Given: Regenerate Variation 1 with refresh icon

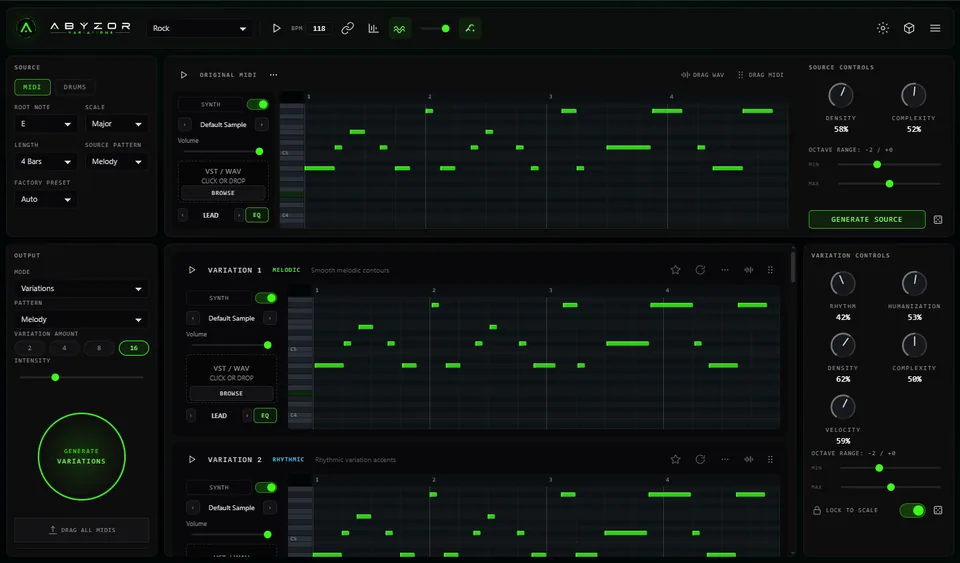Looking at the screenshot, I should 700,270.
